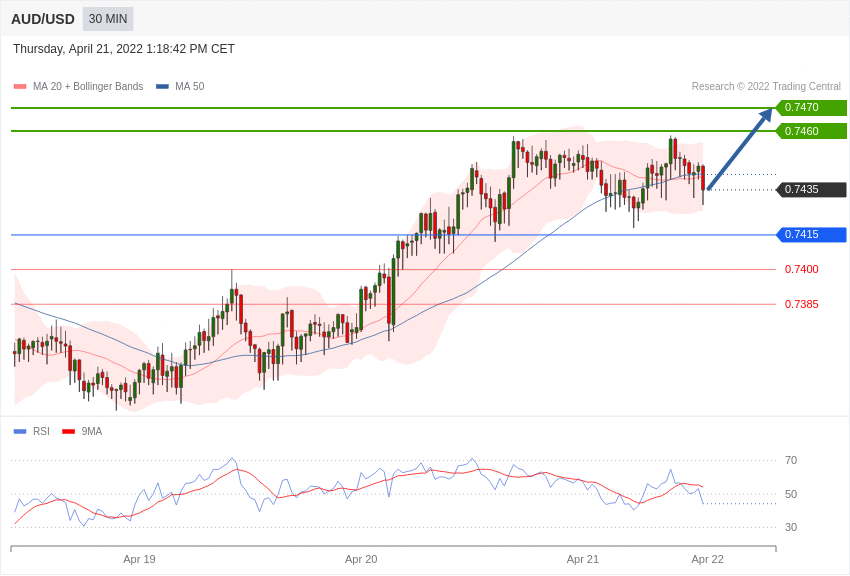Click the 0.7470 resistance price tag
This screenshot has width=850, height=576.
pyautogui.click(x=812, y=107)
